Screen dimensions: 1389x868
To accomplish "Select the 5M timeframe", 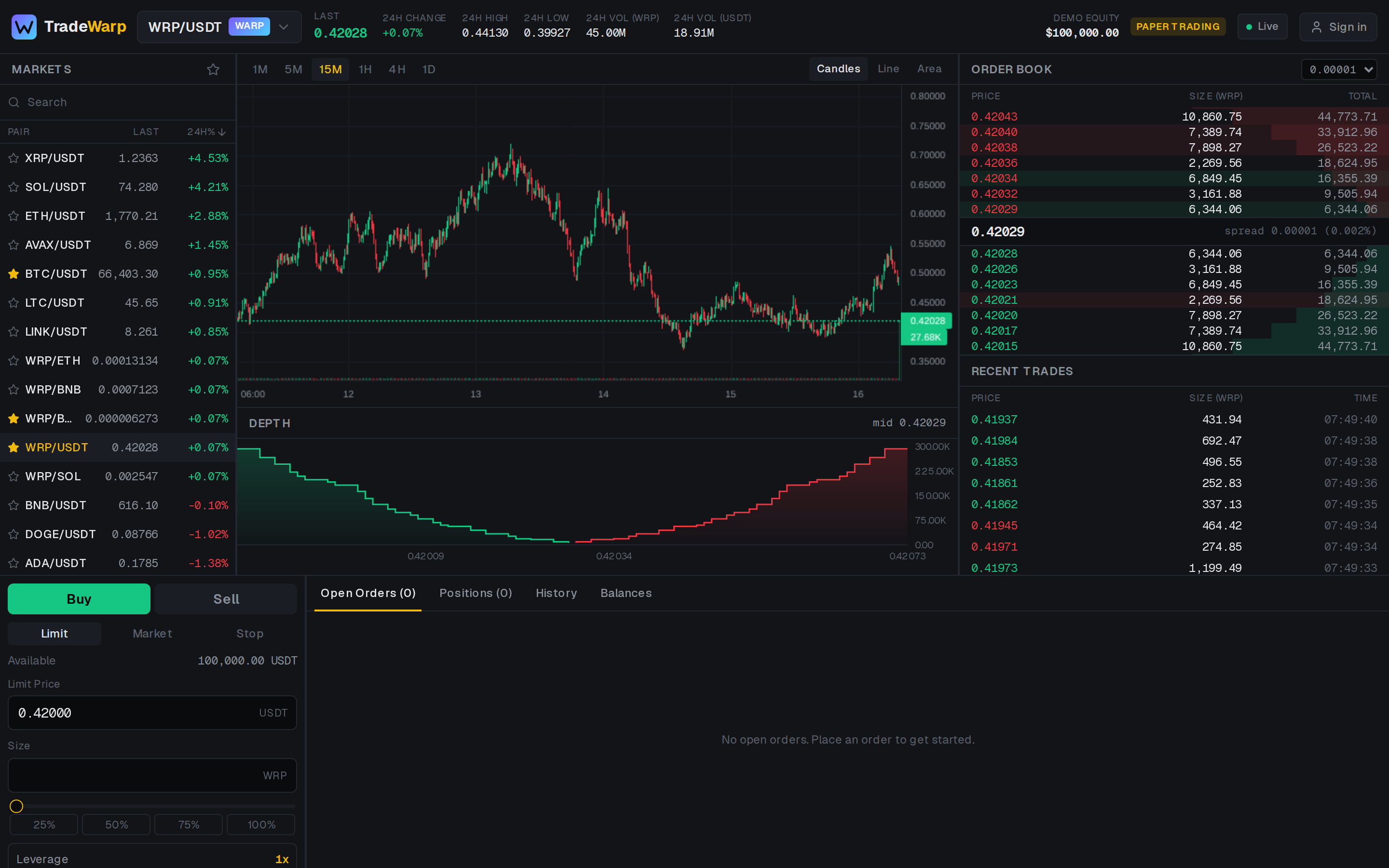I will (x=293, y=69).
